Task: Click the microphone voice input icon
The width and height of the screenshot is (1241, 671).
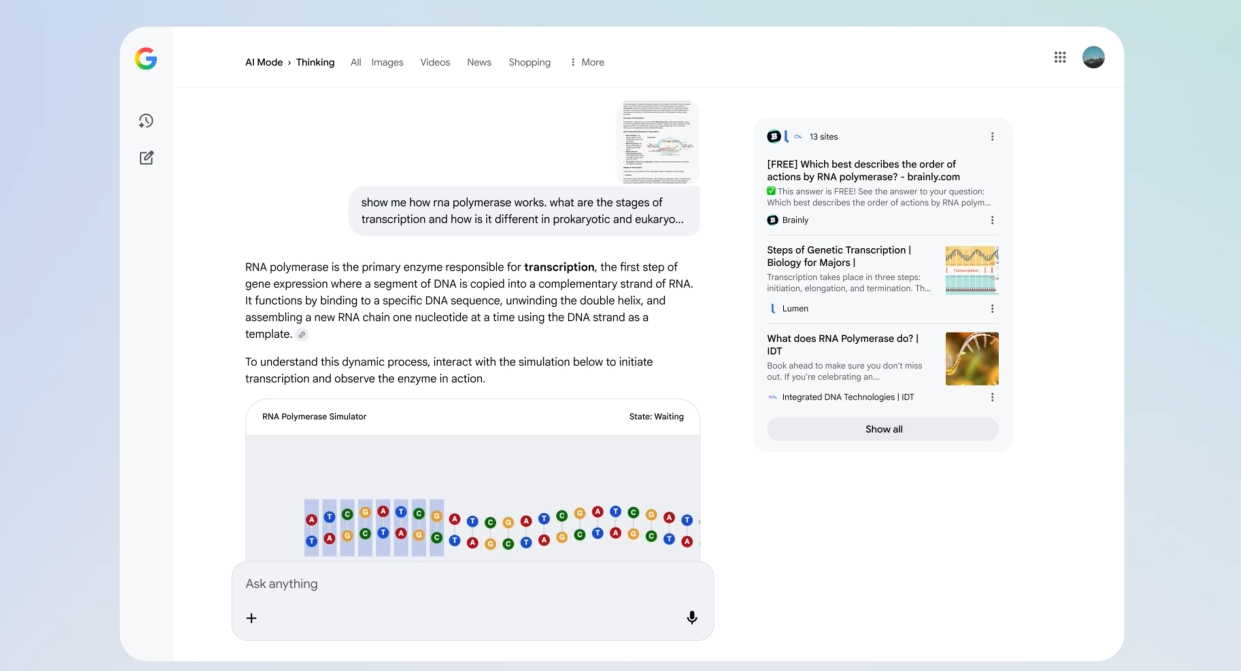Action: pyautogui.click(x=691, y=618)
